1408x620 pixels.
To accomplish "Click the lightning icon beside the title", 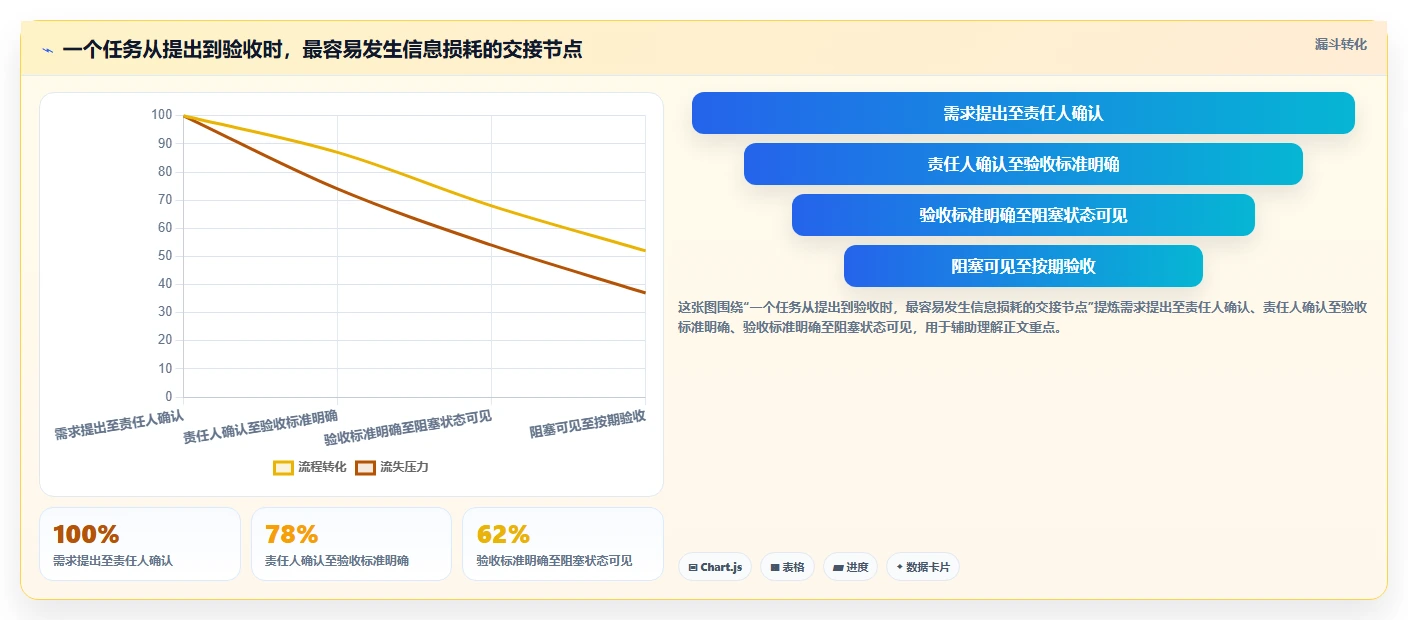I will pos(47,50).
